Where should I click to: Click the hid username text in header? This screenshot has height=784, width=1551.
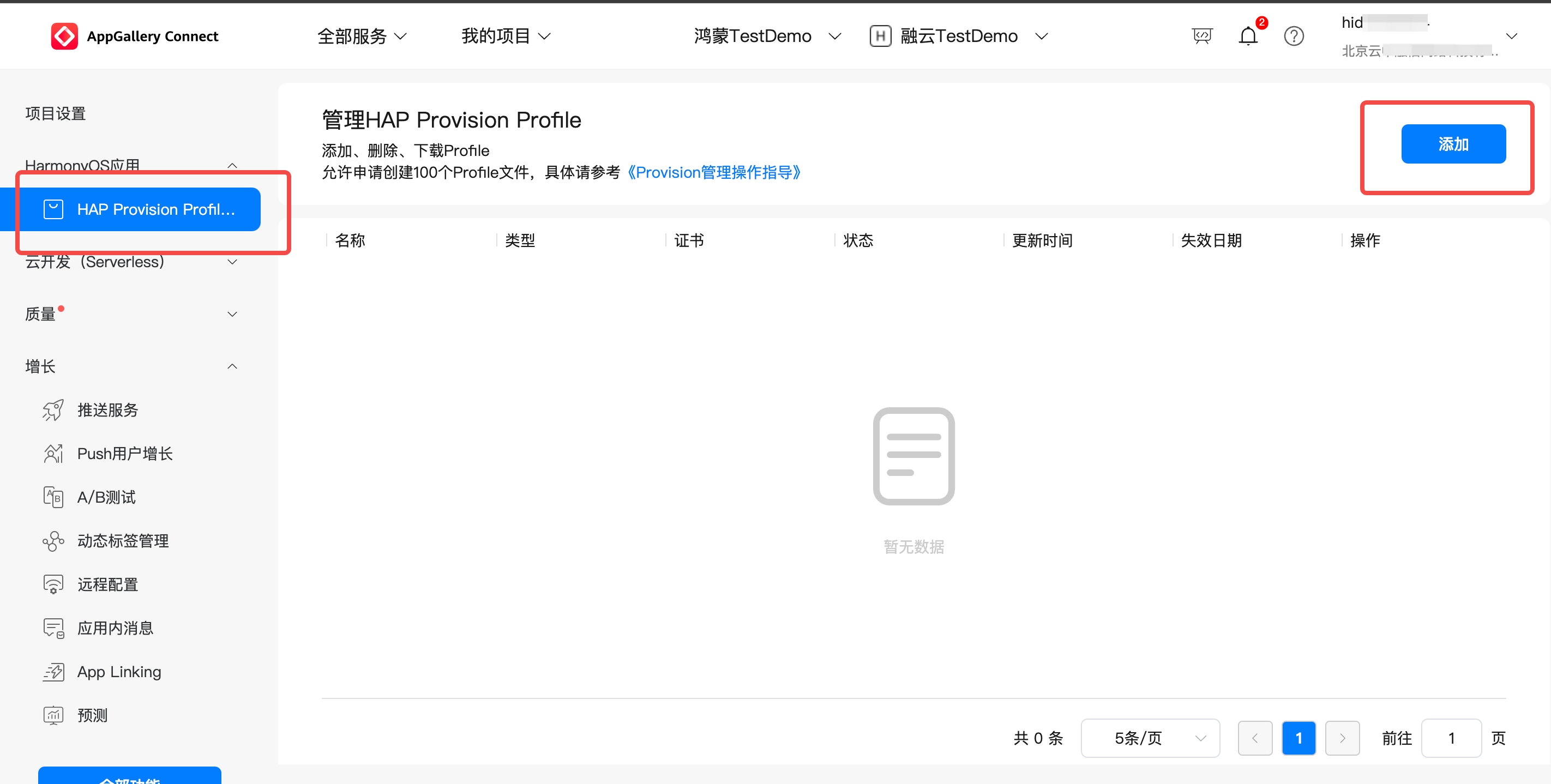[x=1352, y=23]
